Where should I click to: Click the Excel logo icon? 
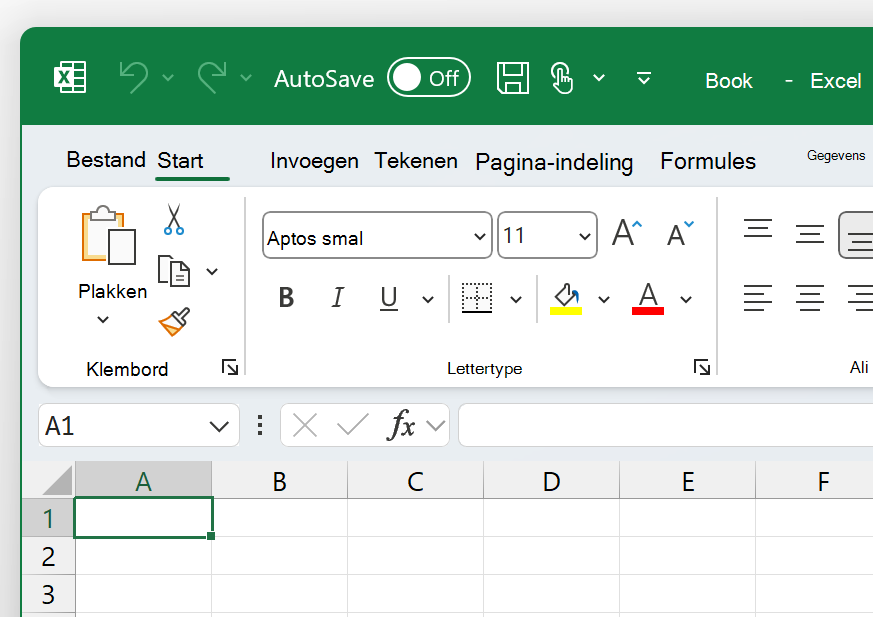click(70, 77)
